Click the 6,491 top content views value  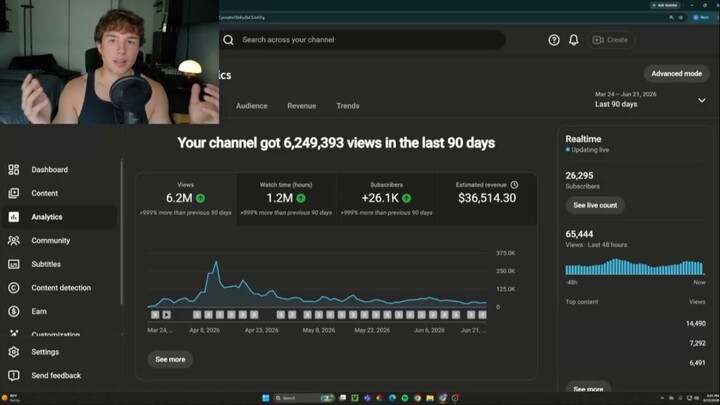697,363
